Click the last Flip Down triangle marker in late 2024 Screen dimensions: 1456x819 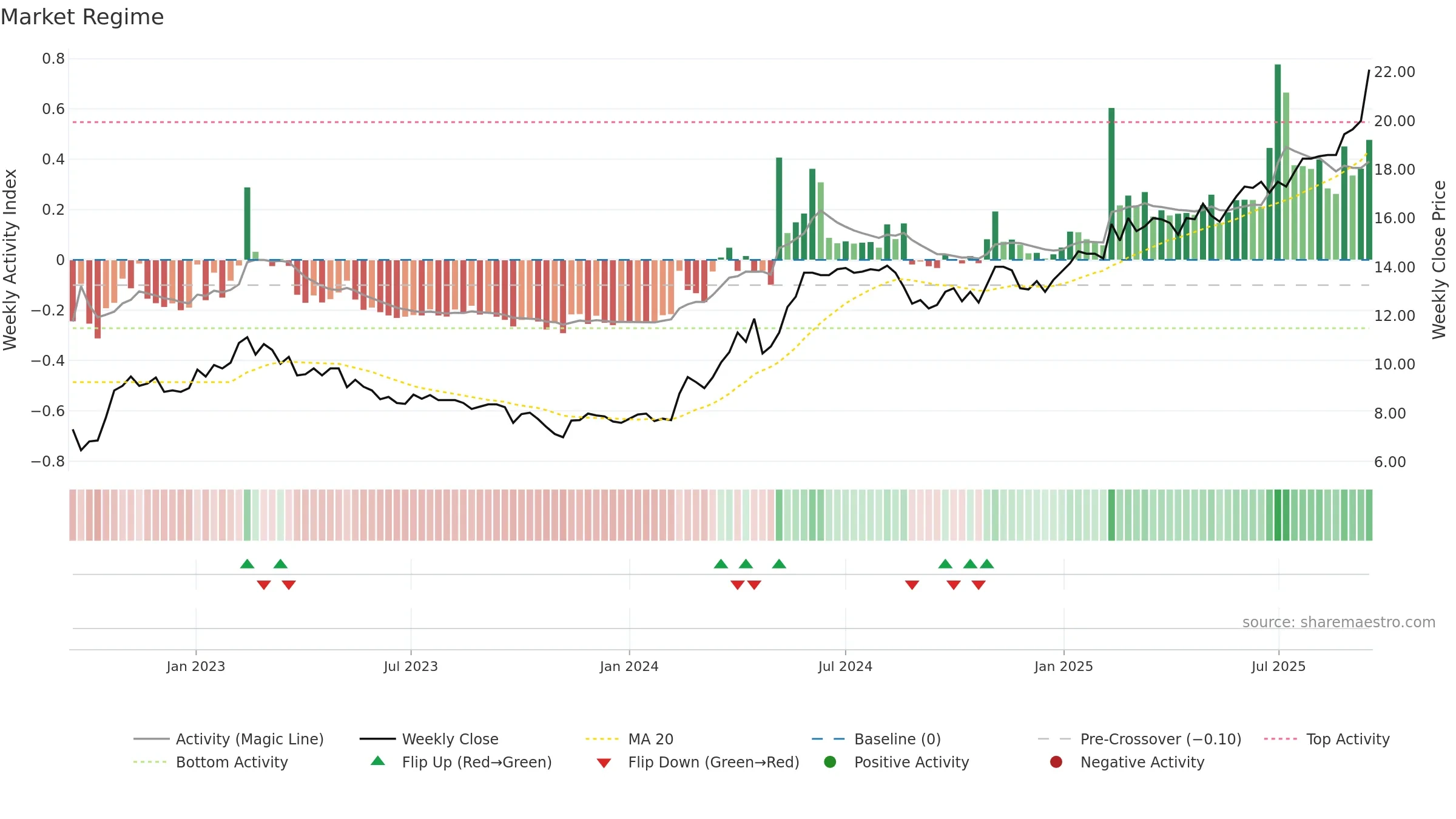[979, 585]
